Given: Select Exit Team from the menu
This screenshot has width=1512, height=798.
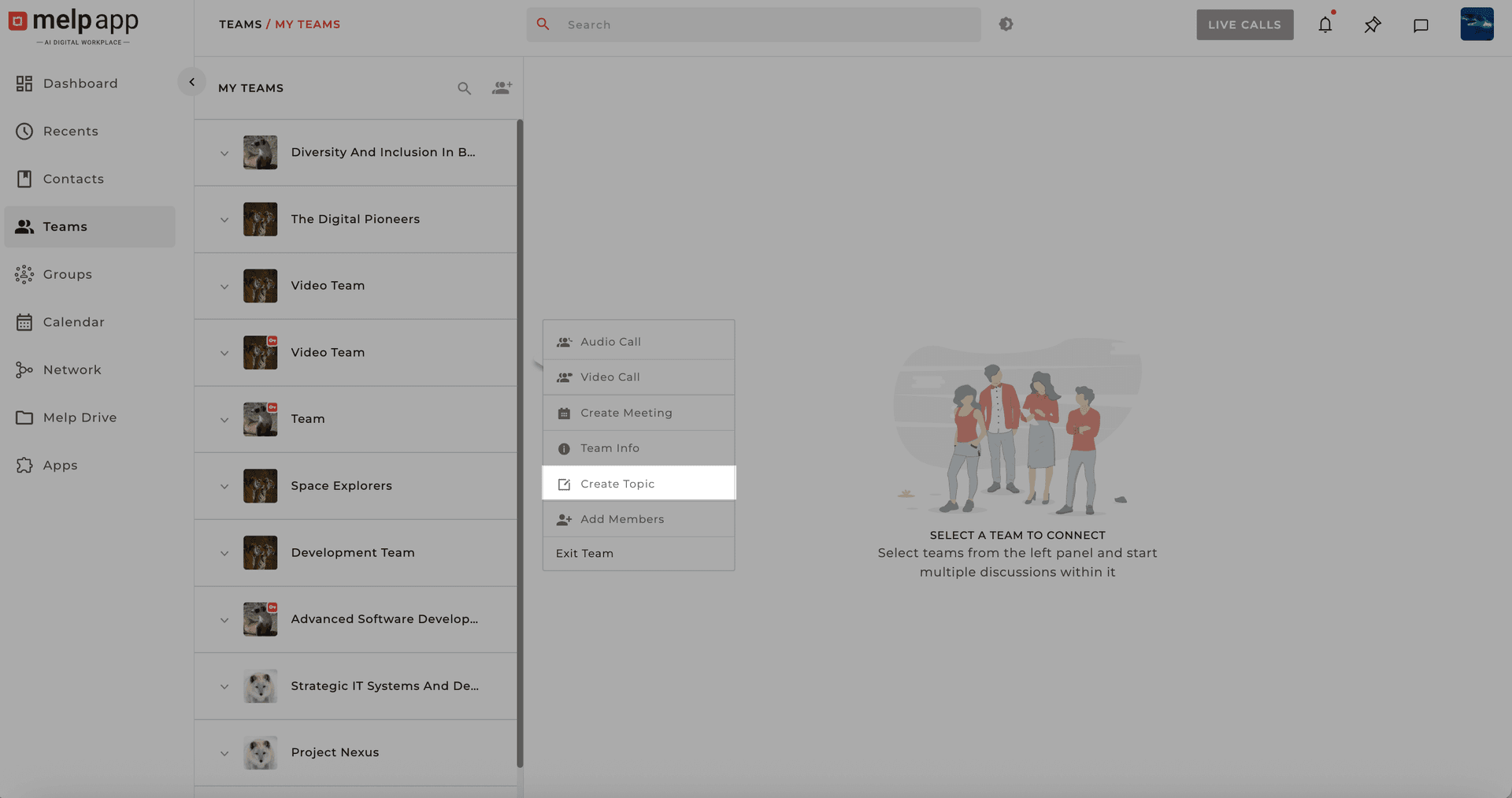Looking at the screenshot, I should tap(584, 554).
